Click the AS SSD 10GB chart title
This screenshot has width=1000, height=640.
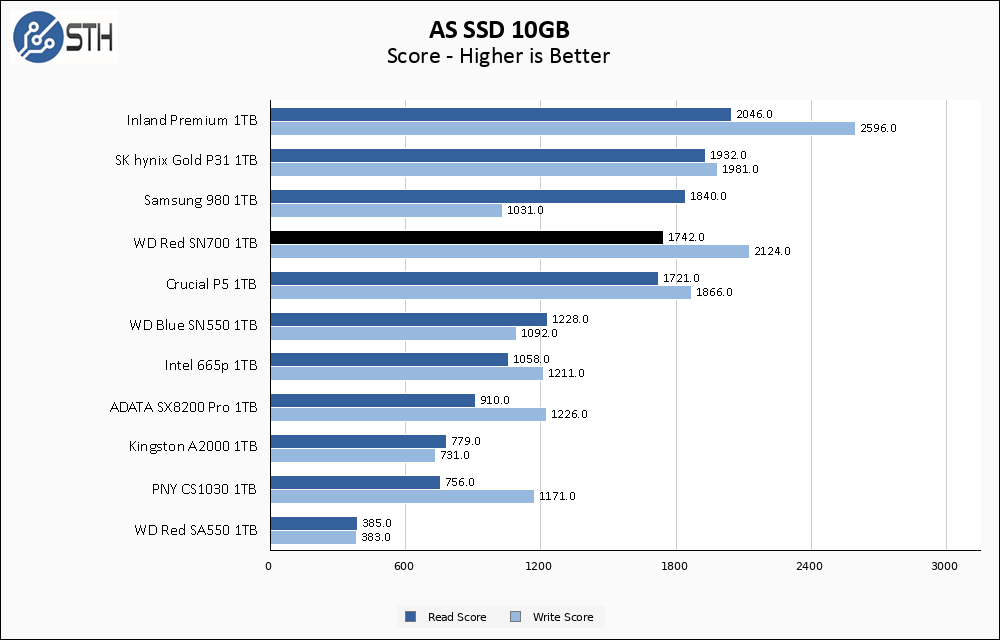499,29
